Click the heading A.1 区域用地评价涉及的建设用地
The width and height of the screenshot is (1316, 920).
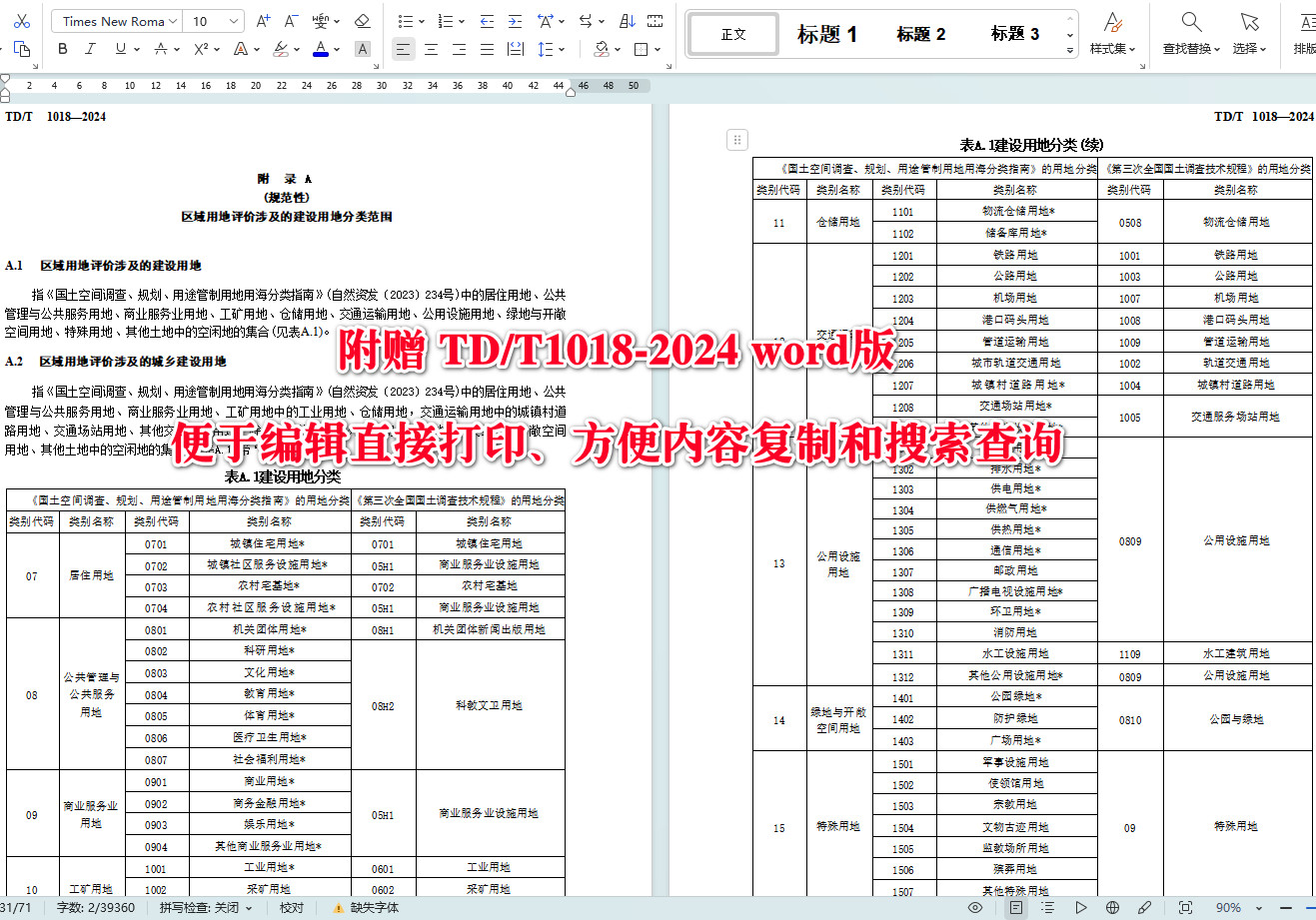pos(103,266)
